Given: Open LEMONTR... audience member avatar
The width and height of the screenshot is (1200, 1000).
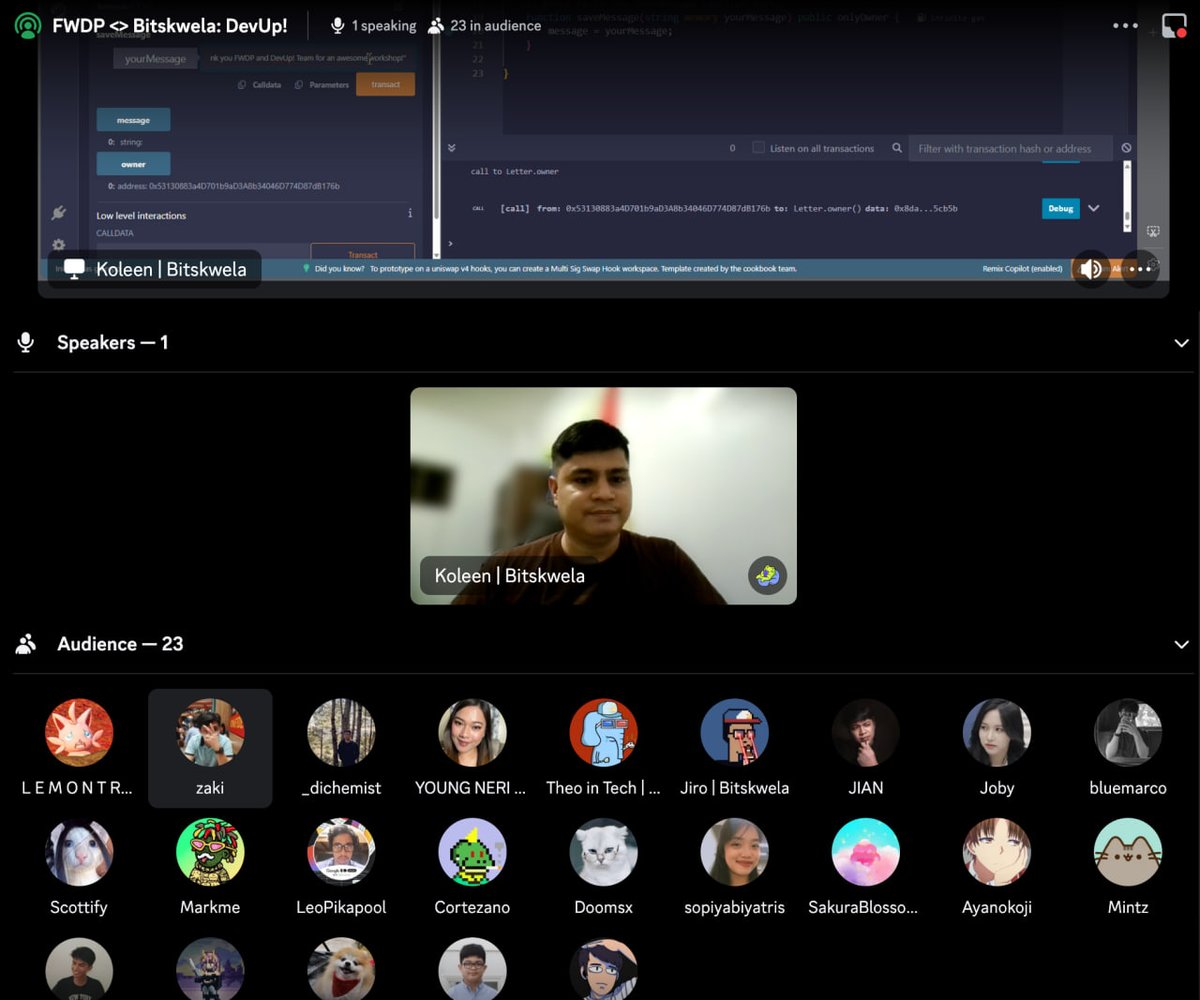Looking at the screenshot, I should point(79,732).
